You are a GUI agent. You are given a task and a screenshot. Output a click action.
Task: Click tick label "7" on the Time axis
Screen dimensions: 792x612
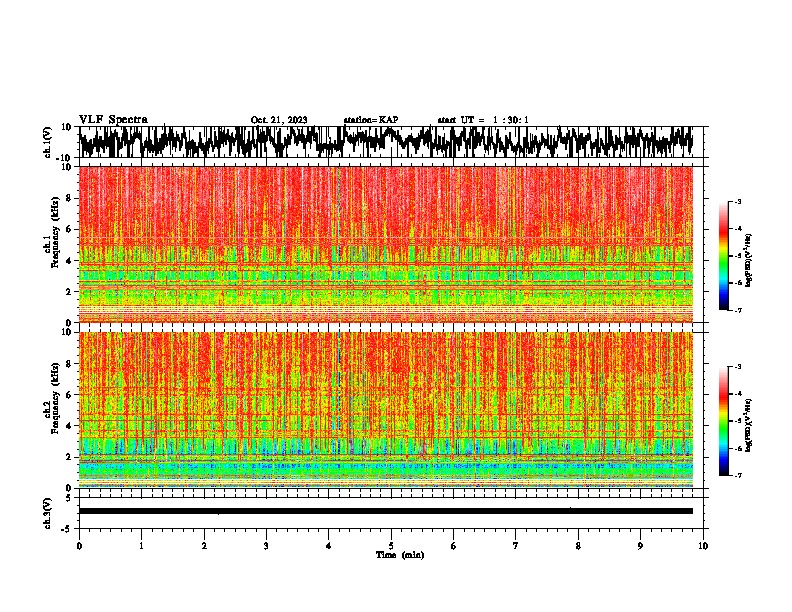click(x=516, y=546)
